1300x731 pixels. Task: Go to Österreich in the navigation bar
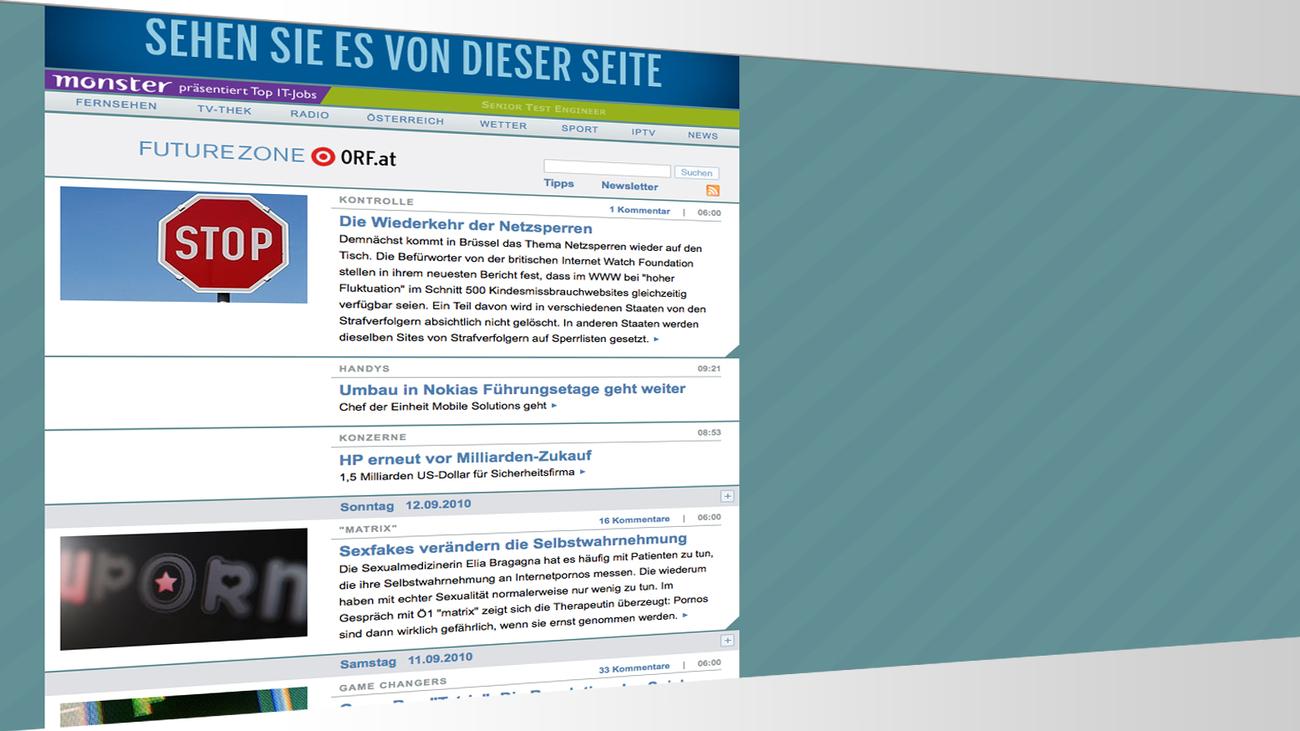pos(405,119)
